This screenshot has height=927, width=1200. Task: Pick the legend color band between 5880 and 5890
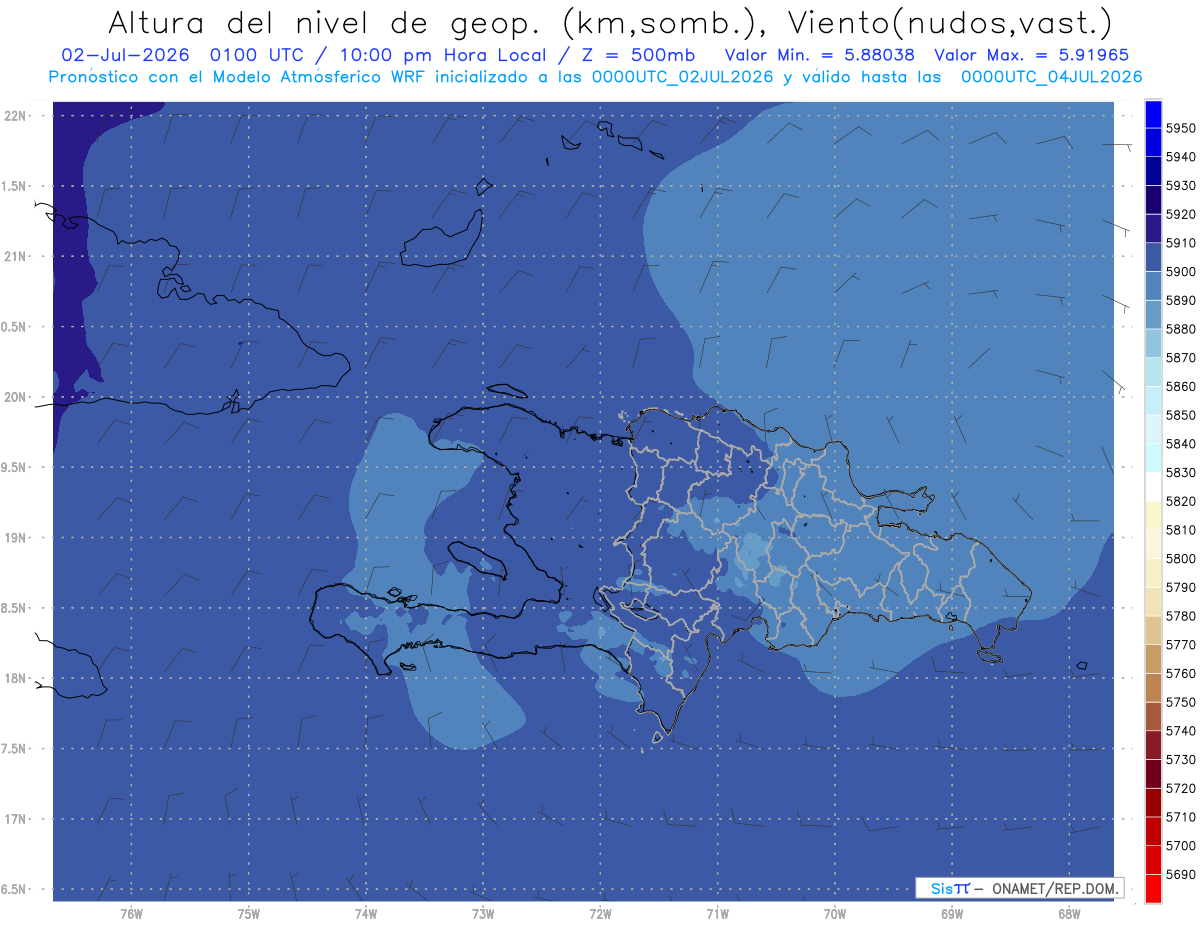tap(1153, 315)
